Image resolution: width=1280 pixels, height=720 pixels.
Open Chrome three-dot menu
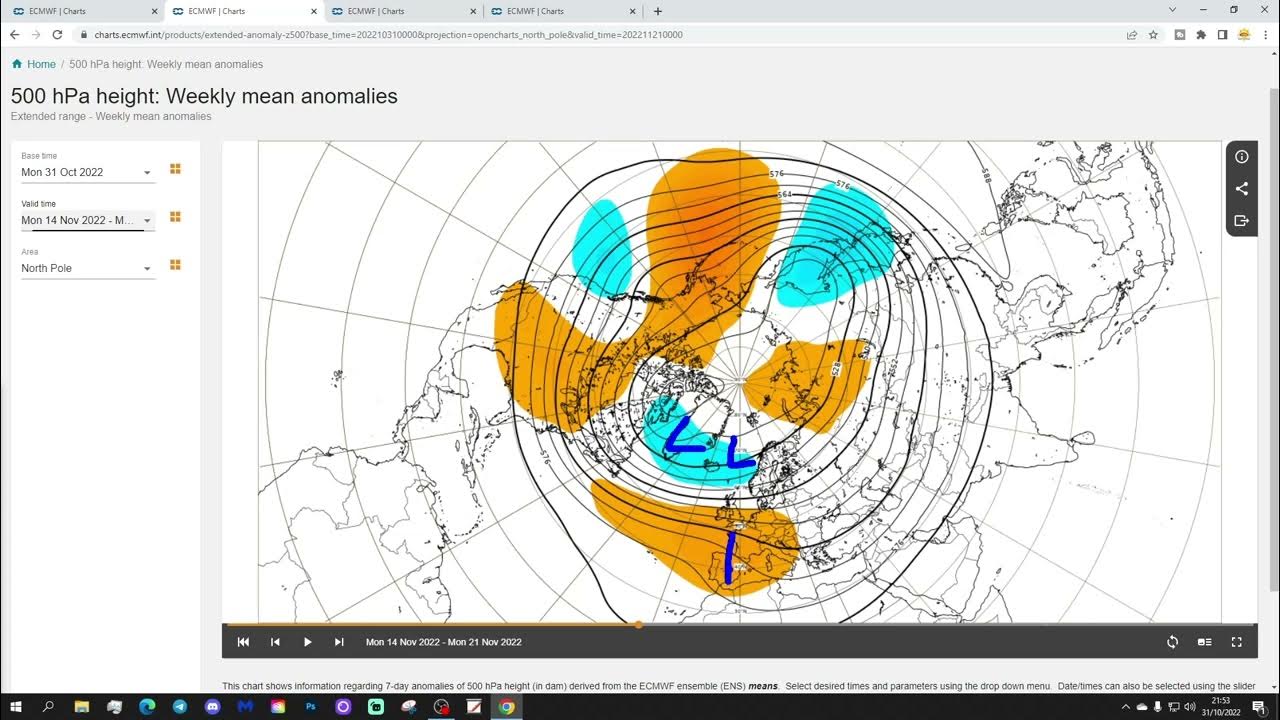[x=1265, y=34]
